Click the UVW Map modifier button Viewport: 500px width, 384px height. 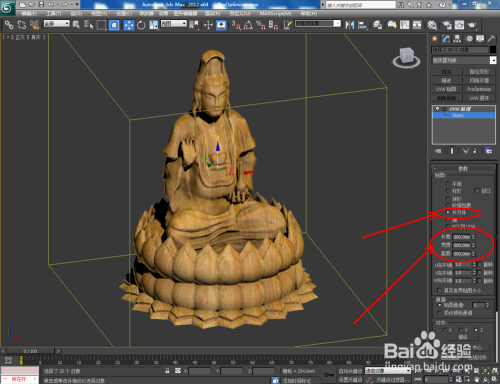[x=446, y=89]
